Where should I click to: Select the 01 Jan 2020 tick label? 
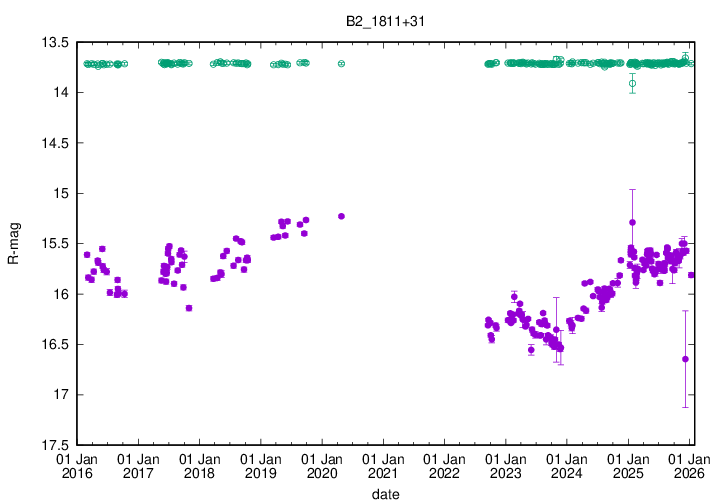[x=321, y=466]
